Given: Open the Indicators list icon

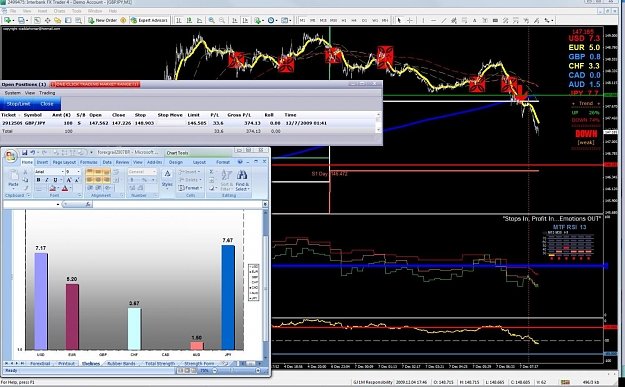Looking at the screenshot, I should [258, 20].
